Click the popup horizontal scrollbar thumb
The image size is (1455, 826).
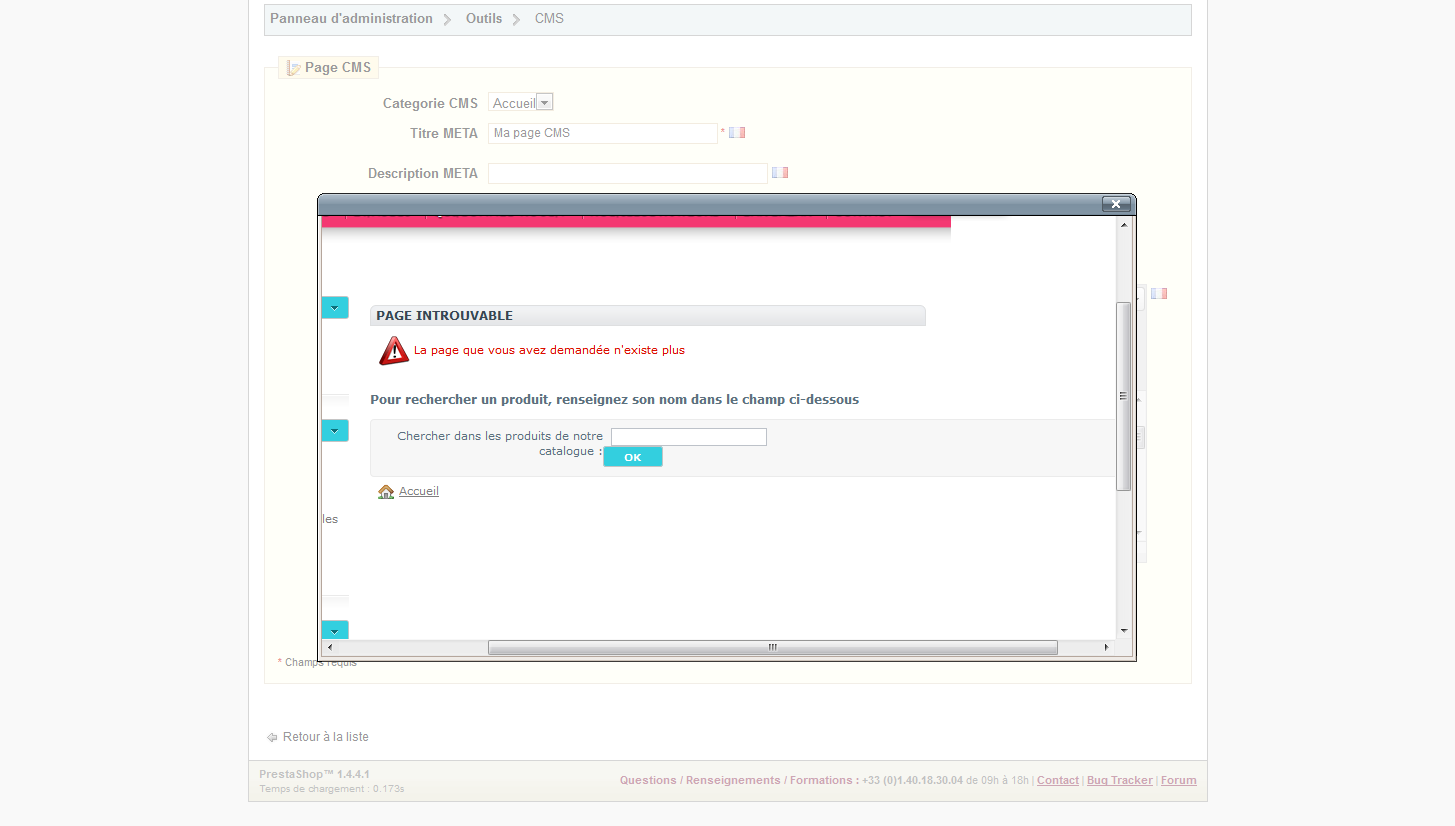tap(773, 648)
